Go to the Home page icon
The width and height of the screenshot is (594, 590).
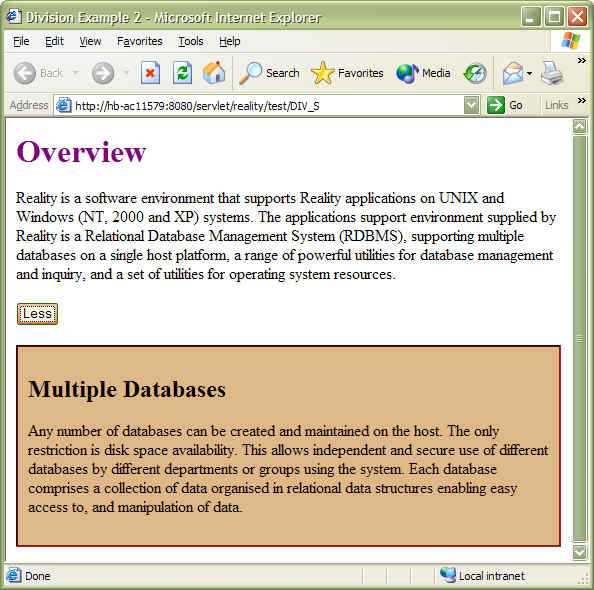[214, 72]
